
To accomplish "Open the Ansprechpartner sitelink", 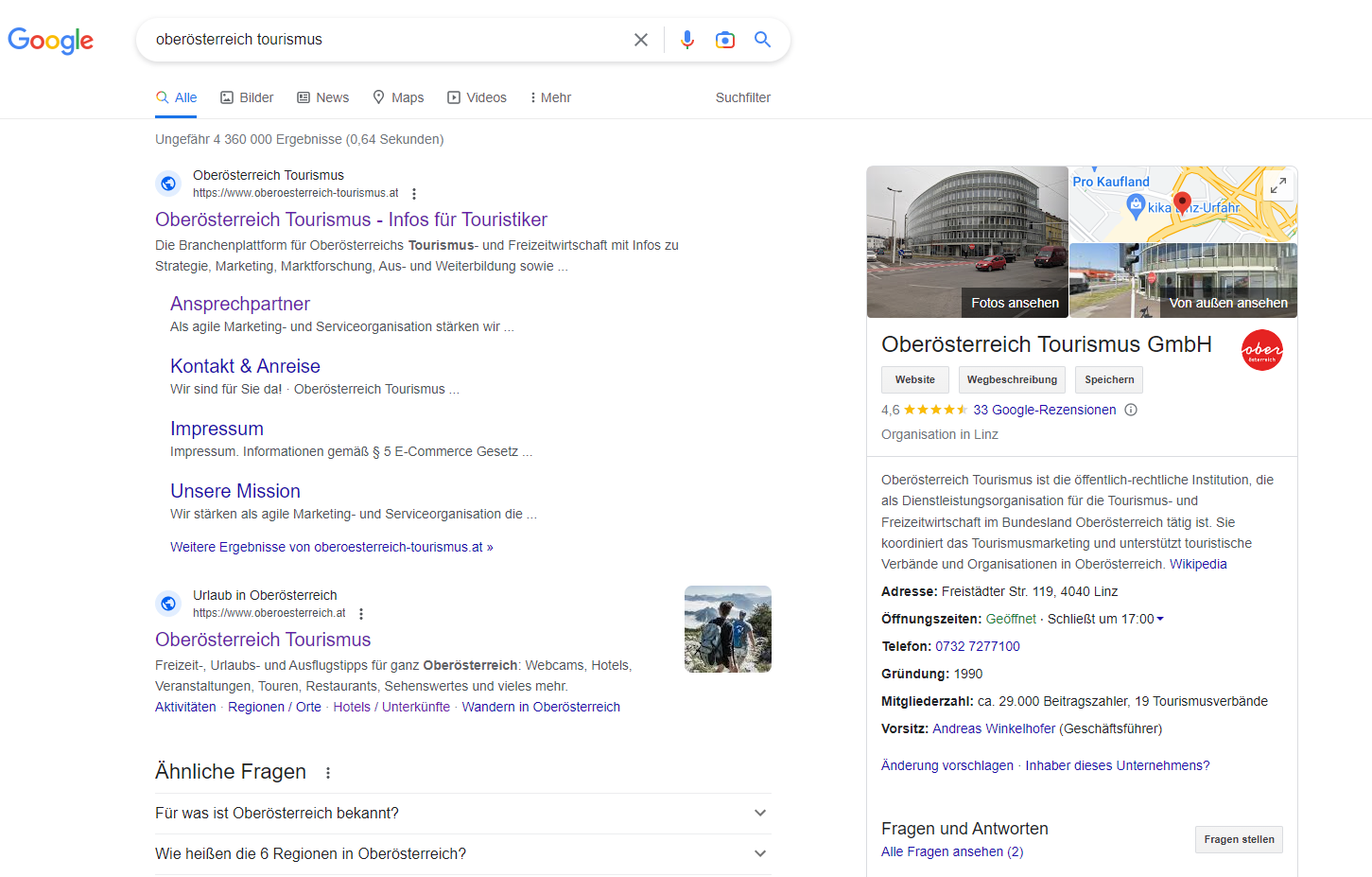I will click(240, 304).
